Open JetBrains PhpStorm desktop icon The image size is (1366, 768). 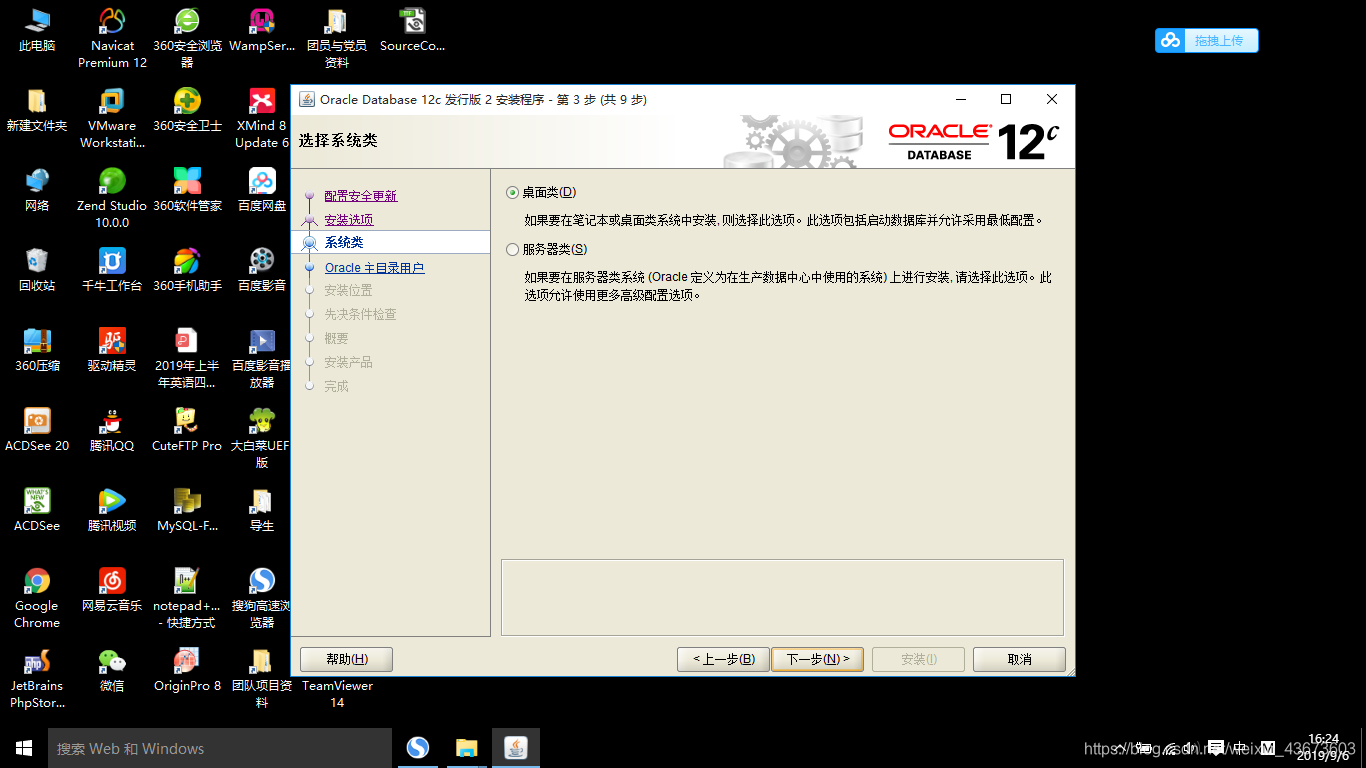(x=37, y=679)
